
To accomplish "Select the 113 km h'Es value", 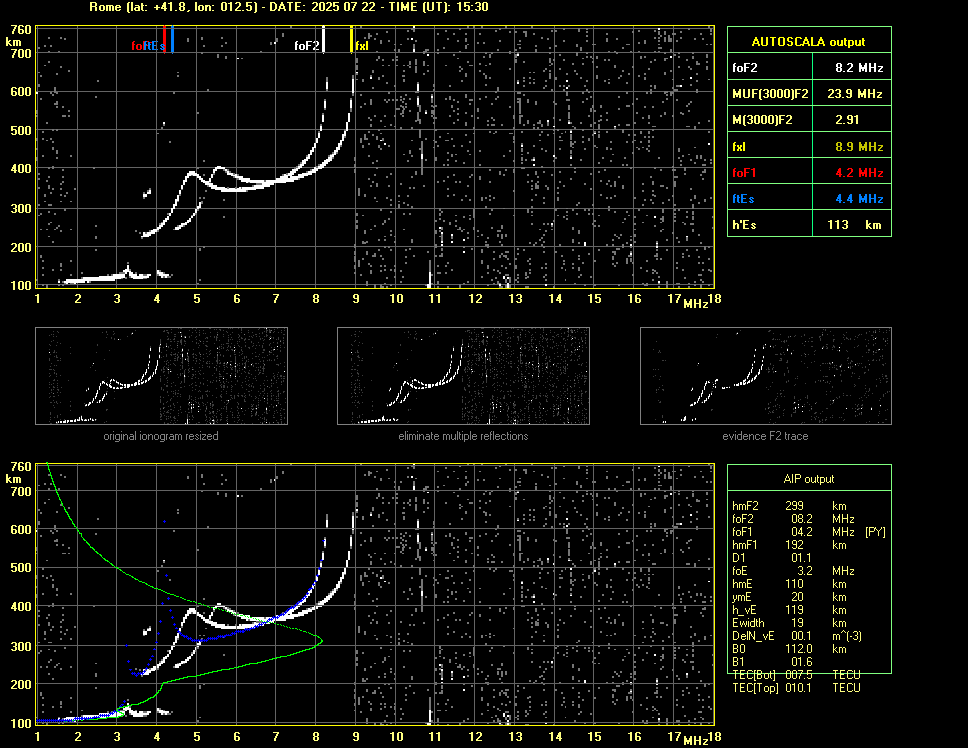I will pyautogui.click(x=852, y=224).
